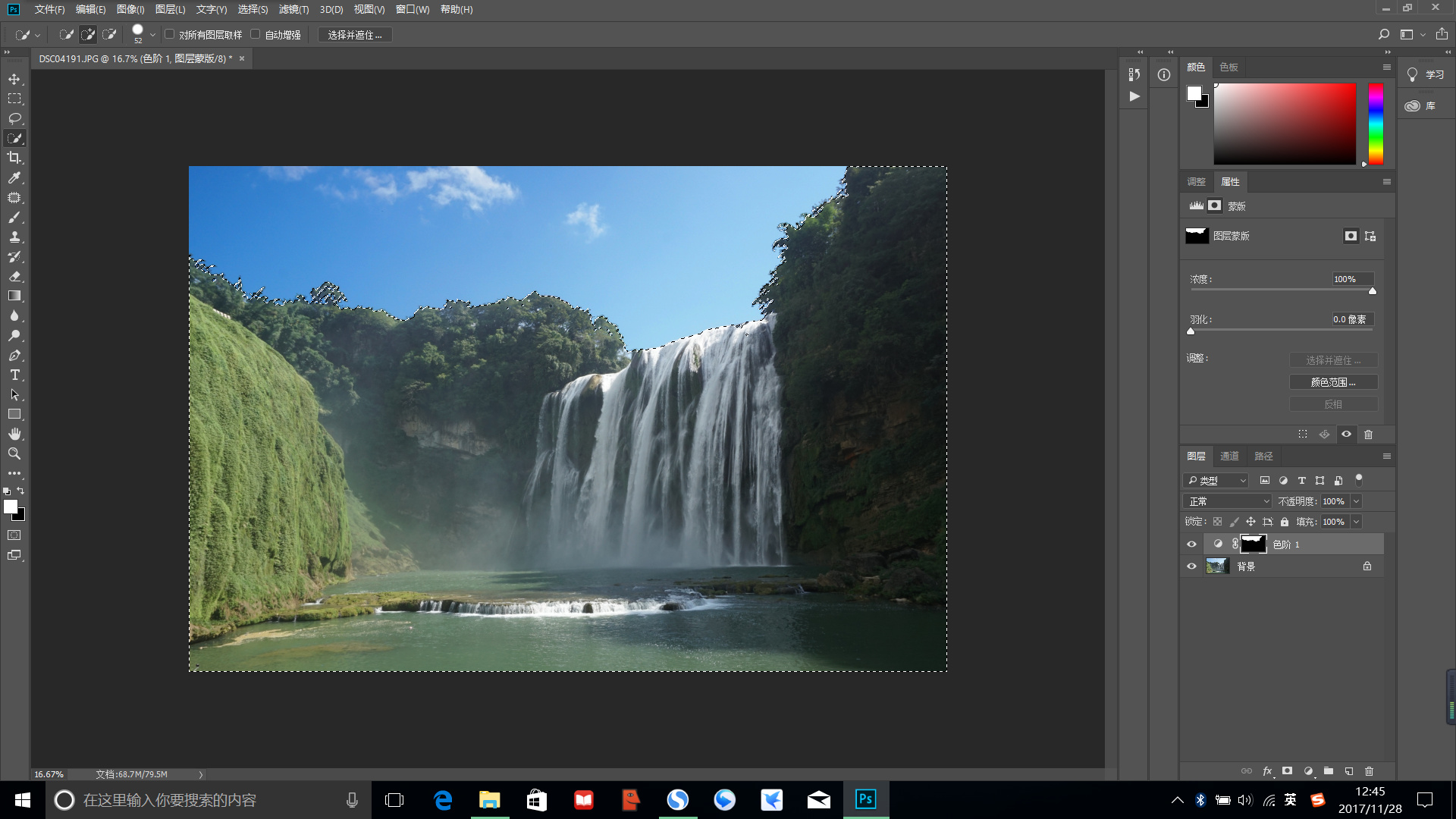Click the 颜色范围... button
Screen dimensions: 1456x819
click(x=1333, y=382)
